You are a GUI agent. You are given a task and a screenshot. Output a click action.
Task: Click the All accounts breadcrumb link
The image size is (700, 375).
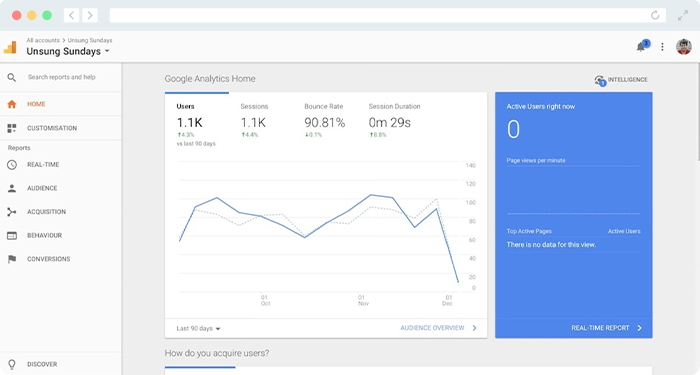pos(43,40)
